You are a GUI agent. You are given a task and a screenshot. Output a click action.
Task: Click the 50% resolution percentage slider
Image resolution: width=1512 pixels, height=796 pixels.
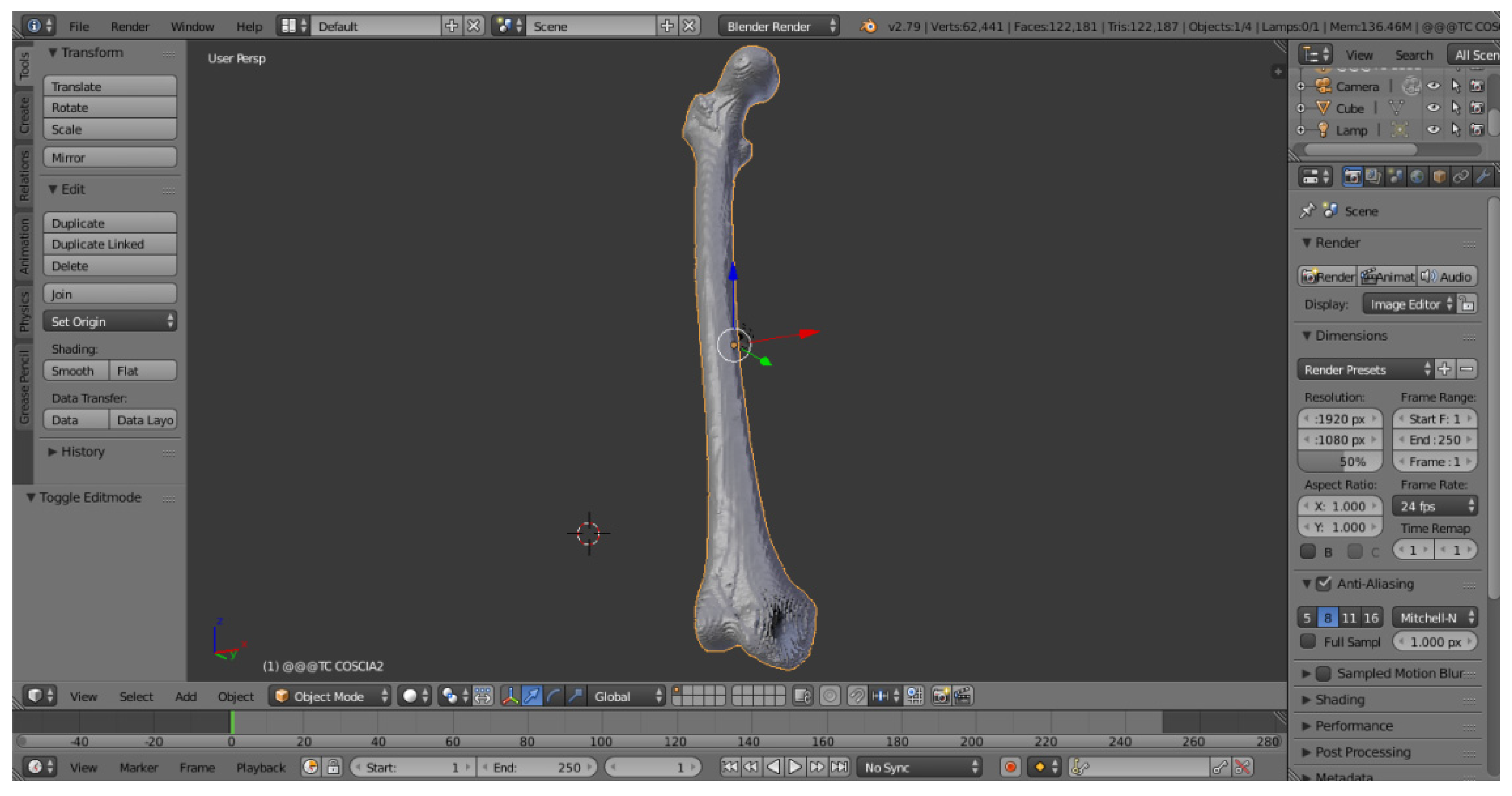pyautogui.click(x=1339, y=461)
